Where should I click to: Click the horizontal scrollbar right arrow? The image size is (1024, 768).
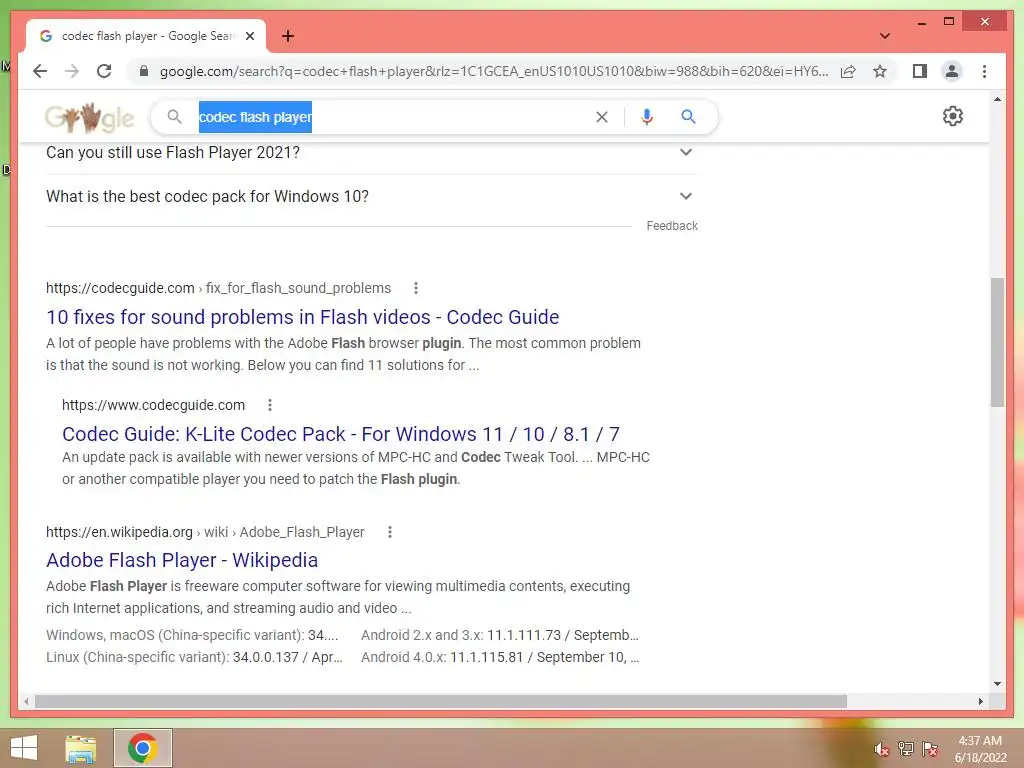(x=980, y=701)
